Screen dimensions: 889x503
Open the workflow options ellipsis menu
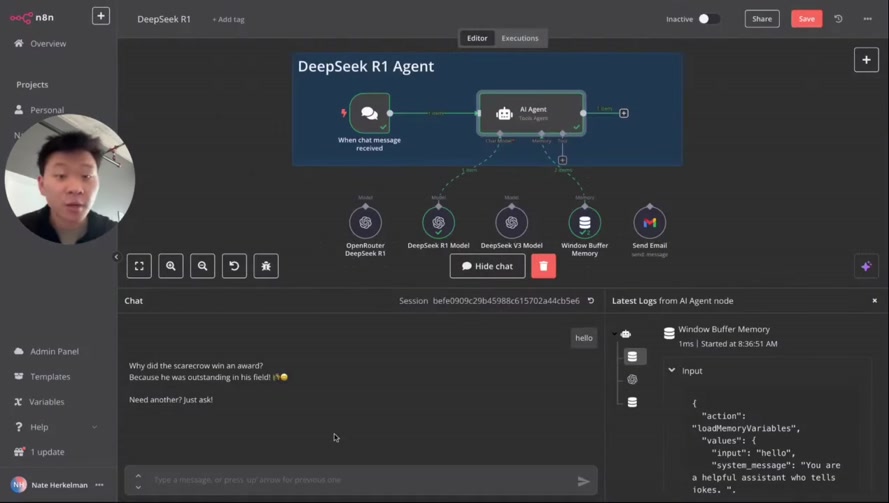click(867, 19)
